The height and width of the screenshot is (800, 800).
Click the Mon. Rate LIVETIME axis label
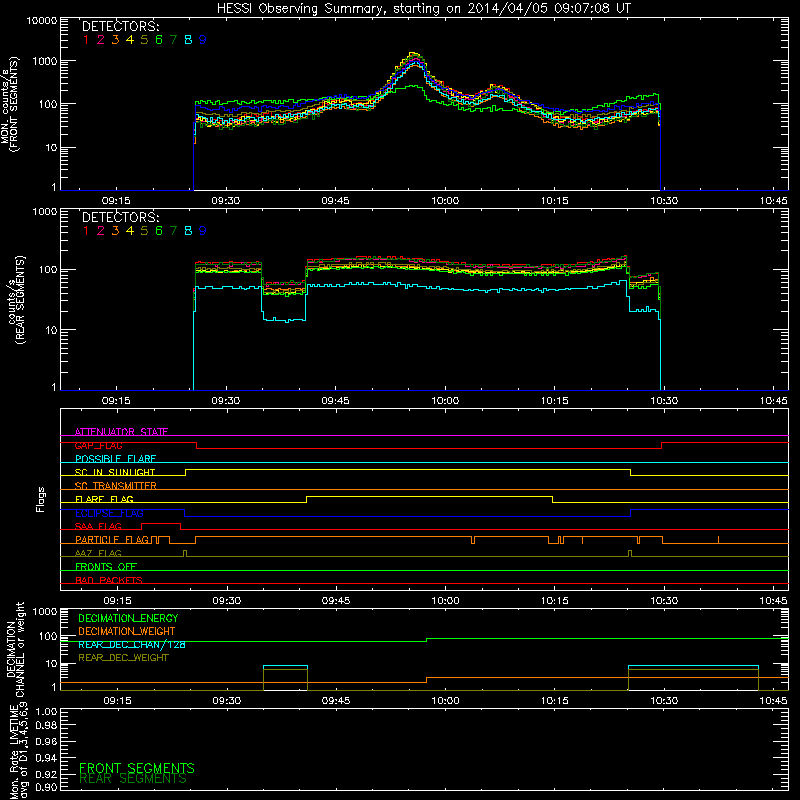(18, 751)
